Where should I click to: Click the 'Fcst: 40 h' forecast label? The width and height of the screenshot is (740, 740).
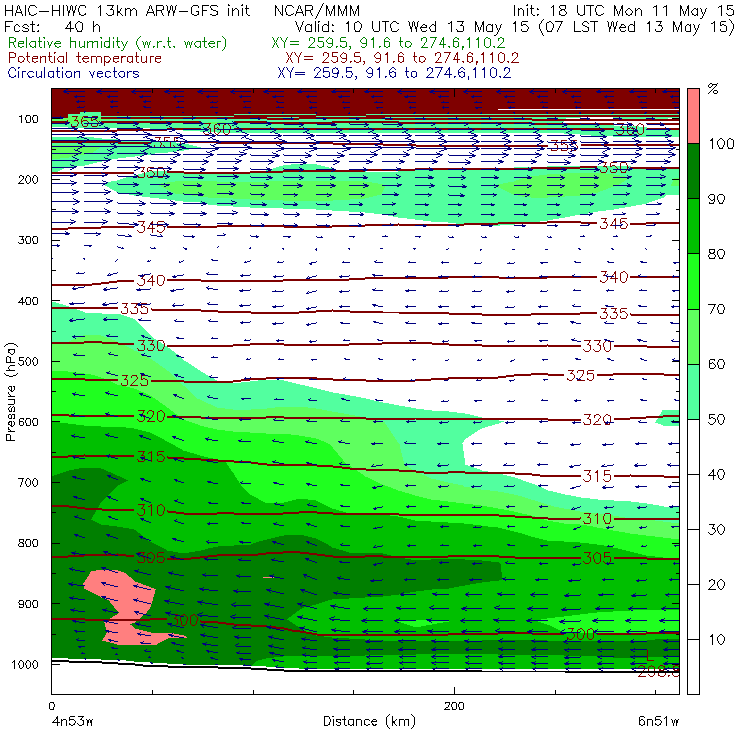click(x=52, y=27)
